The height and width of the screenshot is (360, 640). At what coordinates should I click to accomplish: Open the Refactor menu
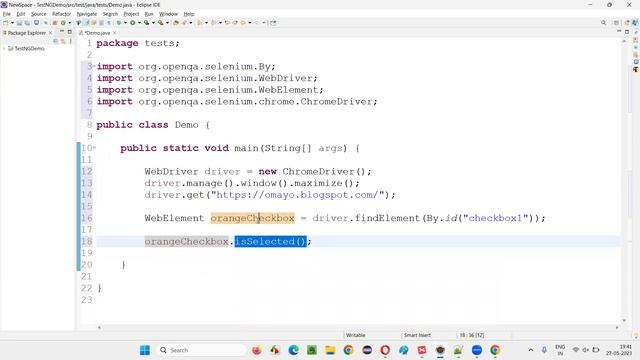coord(61,14)
